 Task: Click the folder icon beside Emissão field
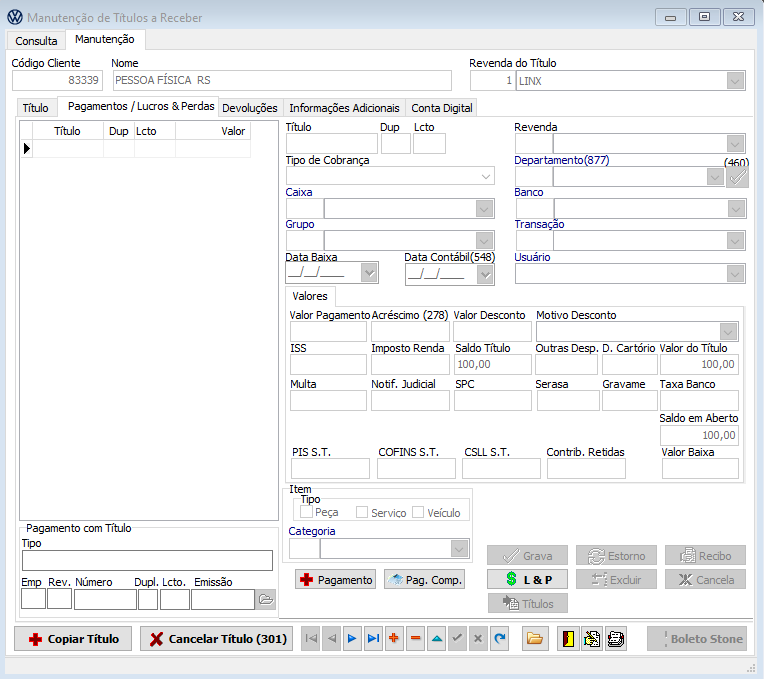(265, 599)
